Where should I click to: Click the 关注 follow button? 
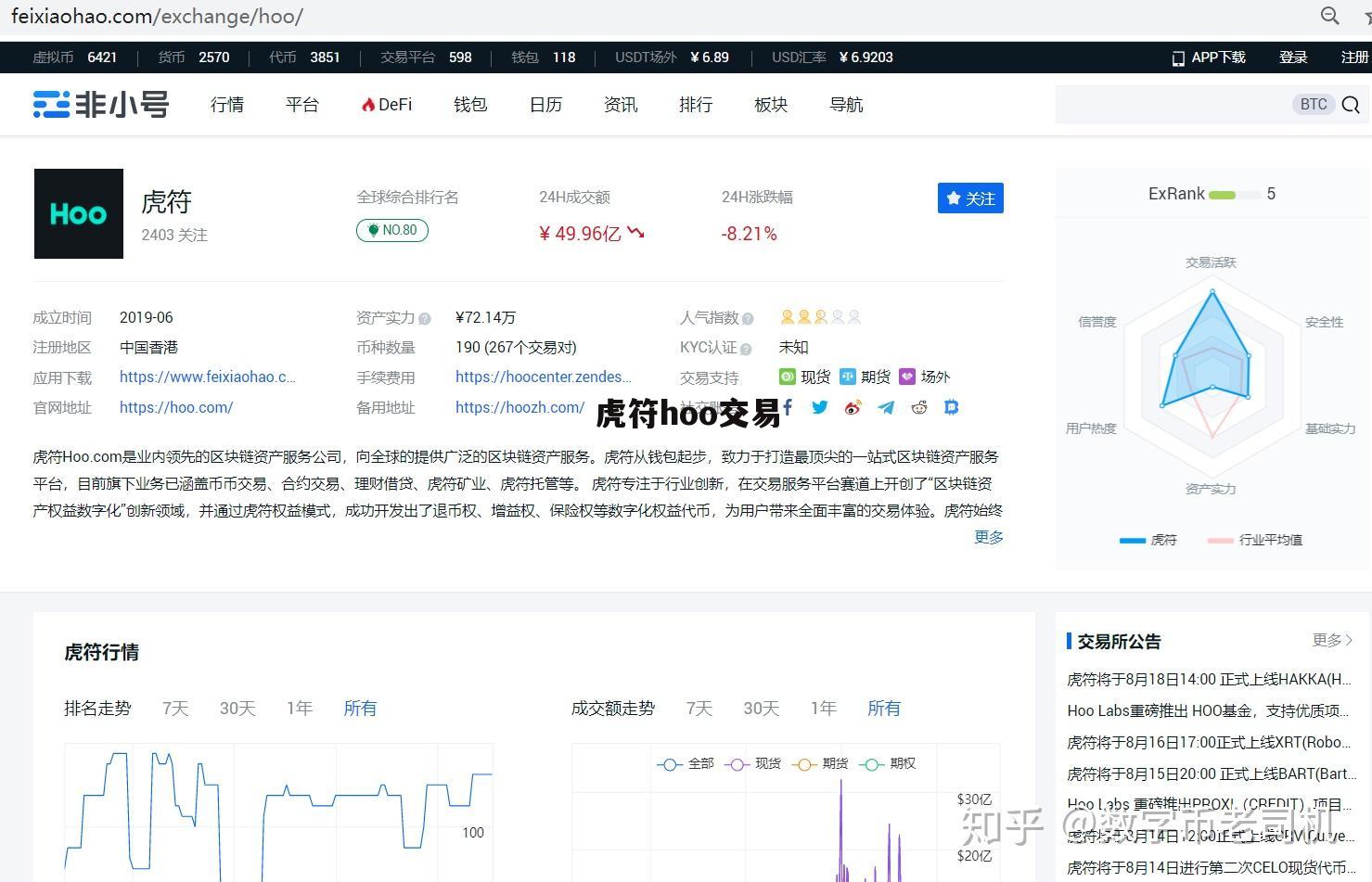coord(970,198)
